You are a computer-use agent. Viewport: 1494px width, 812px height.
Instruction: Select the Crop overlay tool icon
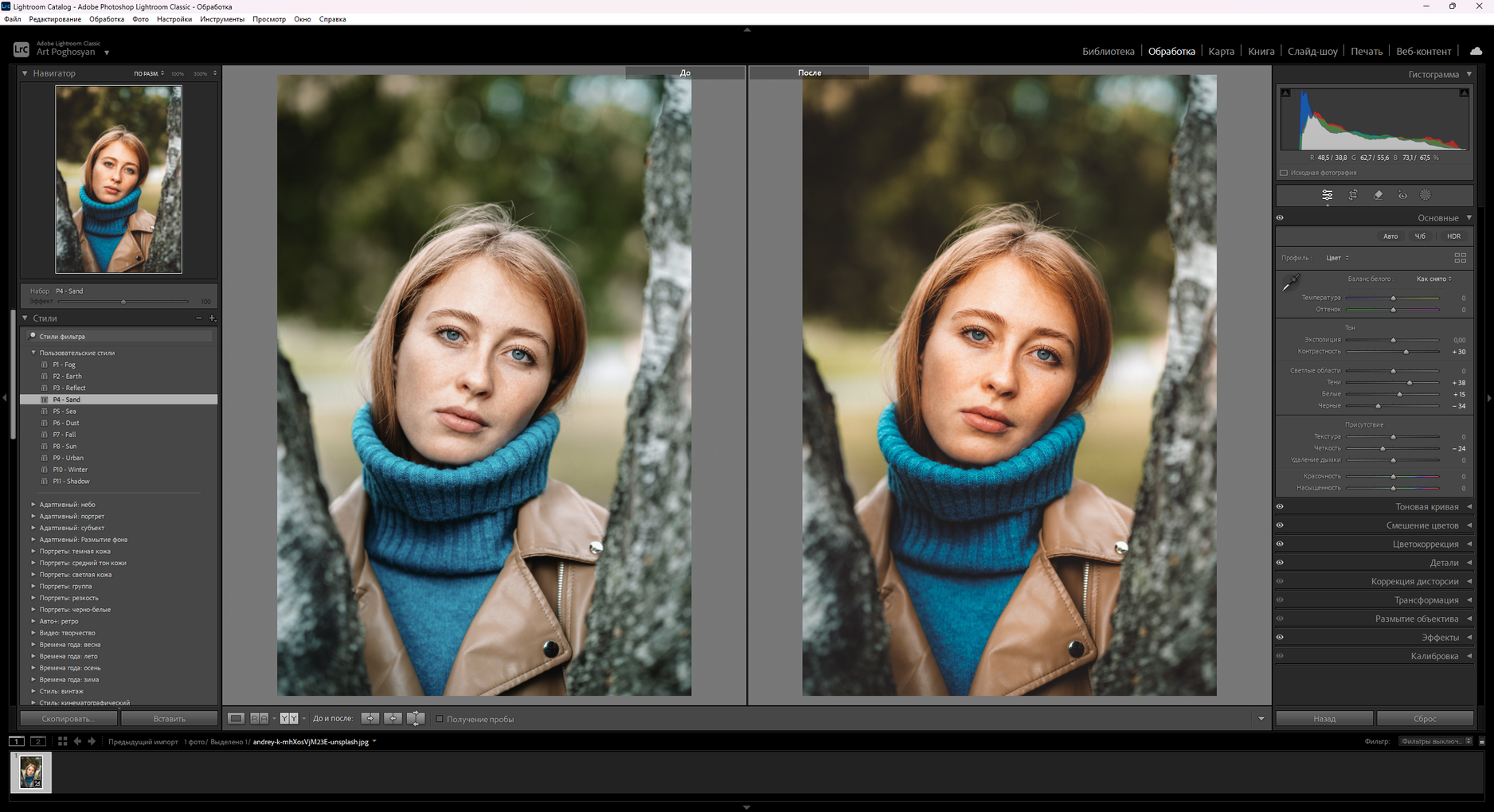(x=1352, y=195)
